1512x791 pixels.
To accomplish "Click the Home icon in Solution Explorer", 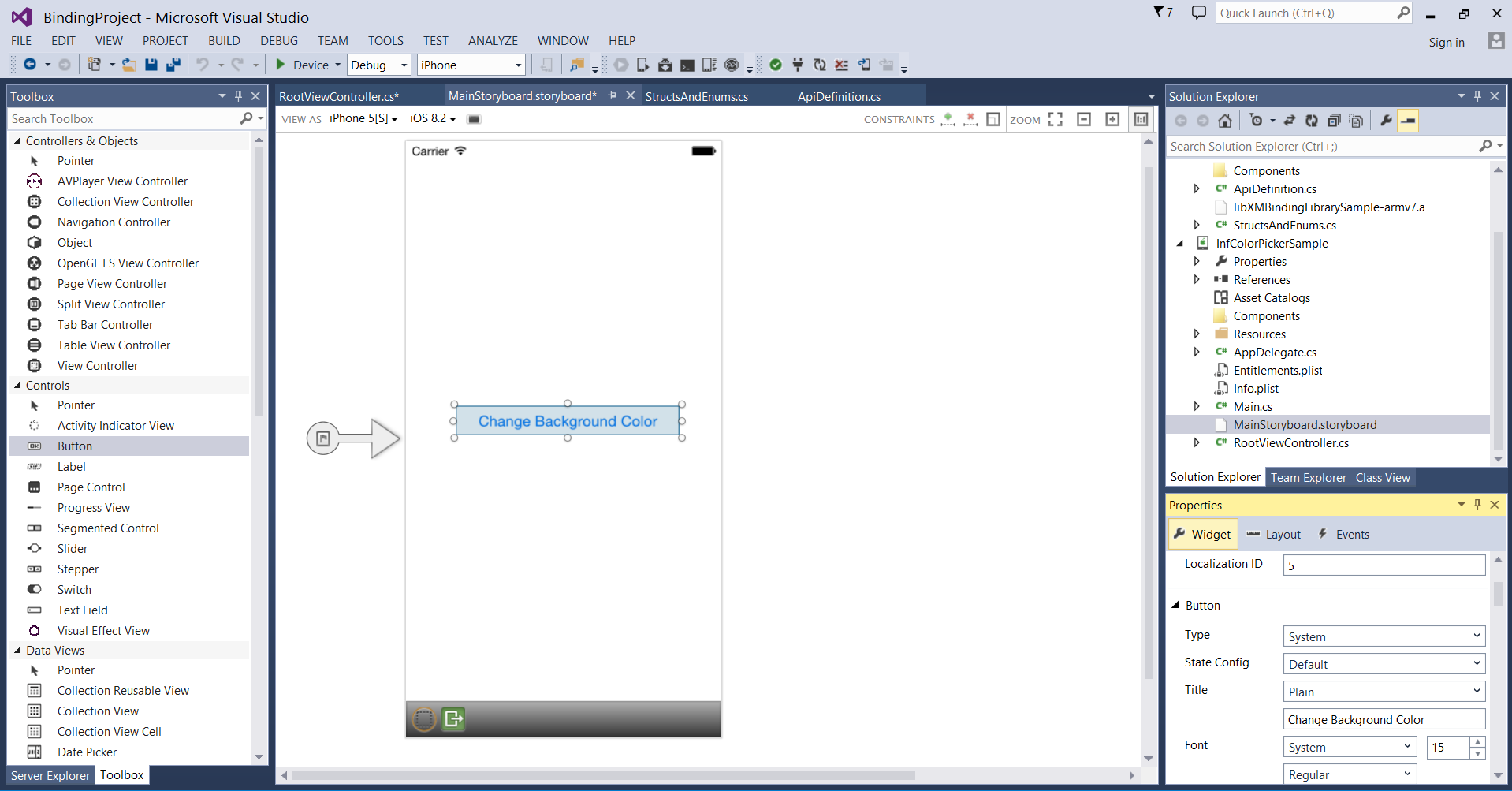I will [x=1224, y=121].
